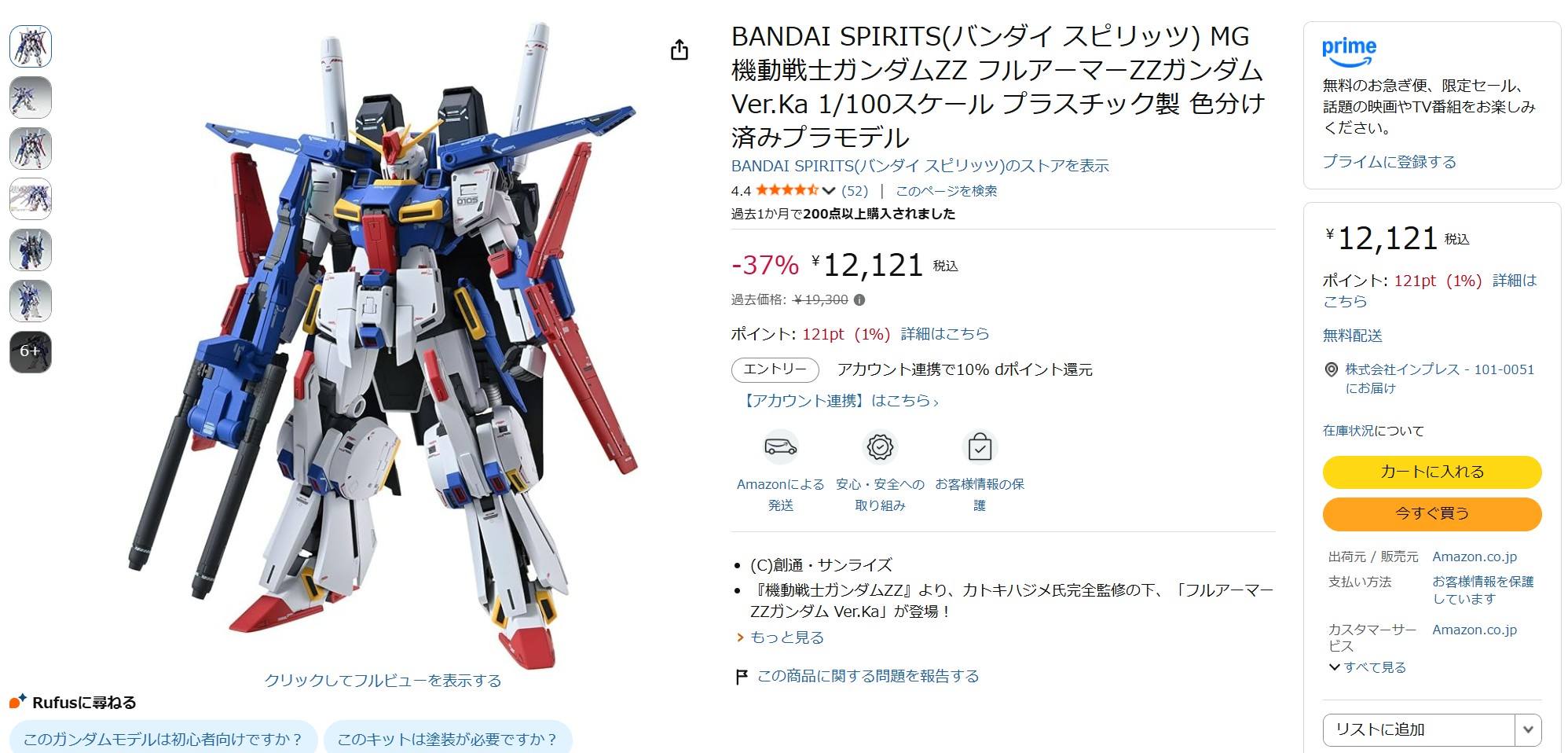Viewport: 1568px width, 753px height.
Task: Click the share icon above product image
Action: [680, 50]
